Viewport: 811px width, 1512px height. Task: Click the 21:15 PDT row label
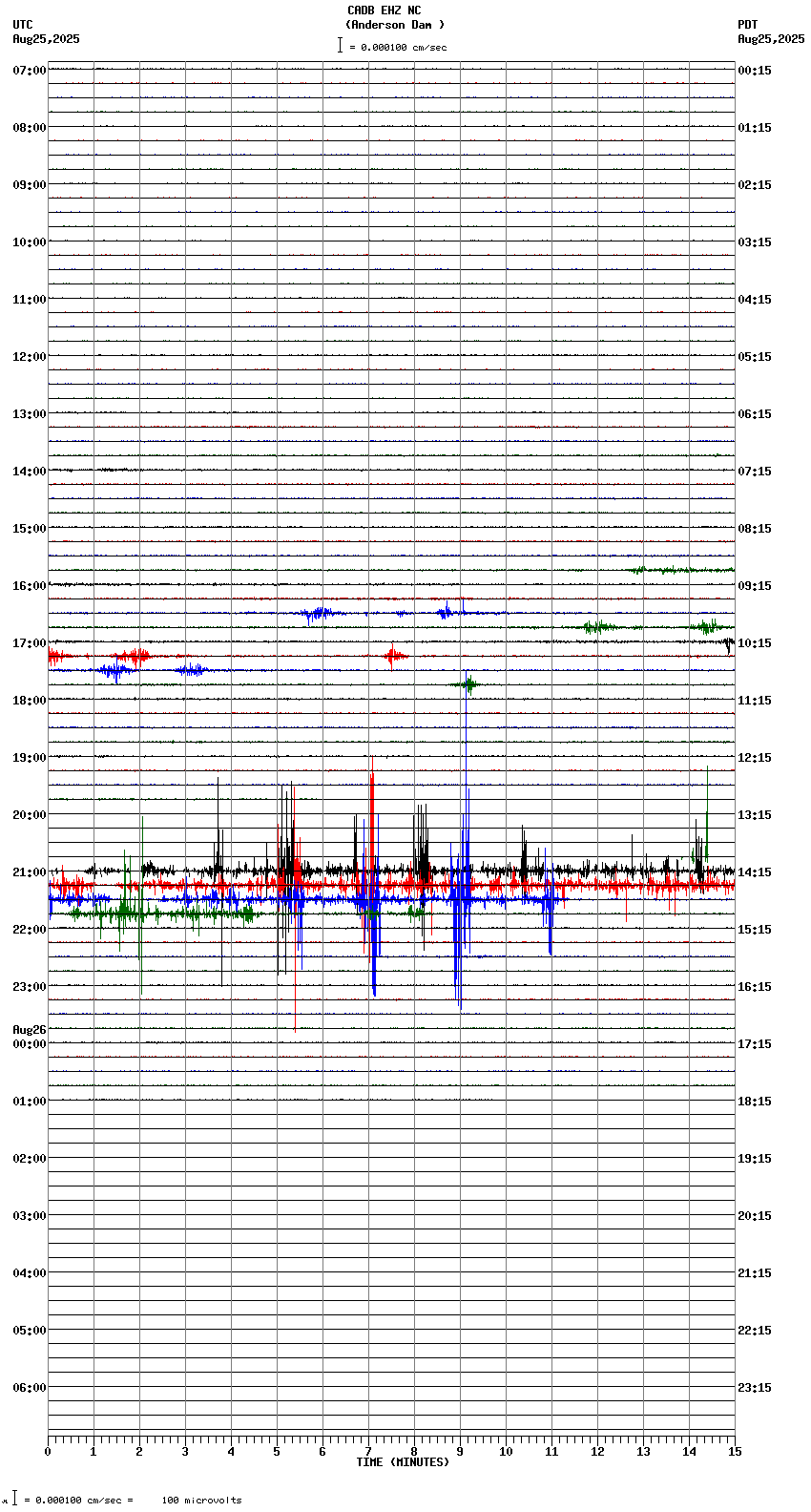click(x=755, y=1273)
